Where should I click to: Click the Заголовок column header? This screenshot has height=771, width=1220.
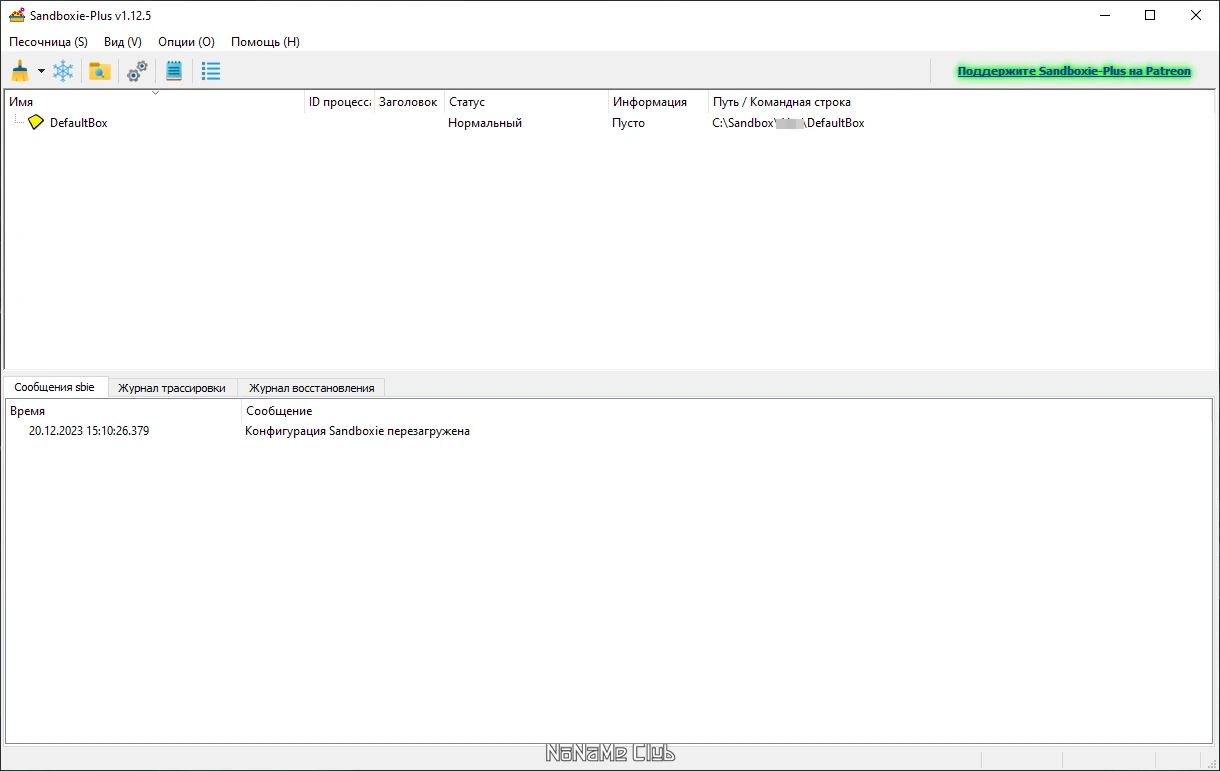[409, 102]
